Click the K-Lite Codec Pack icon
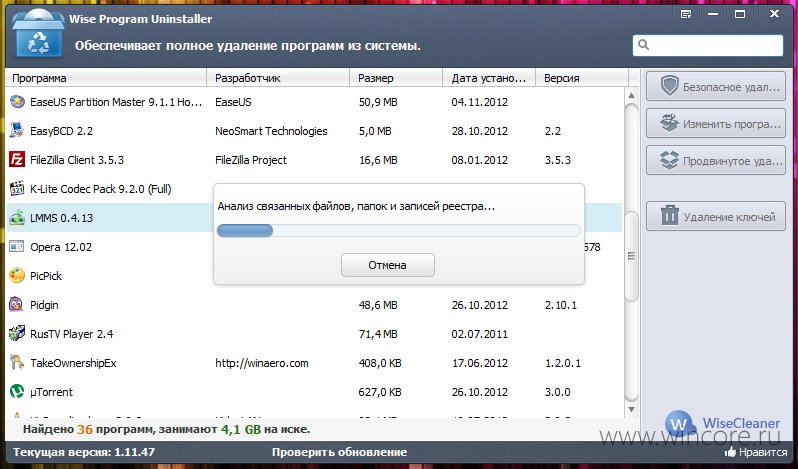 [17, 189]
